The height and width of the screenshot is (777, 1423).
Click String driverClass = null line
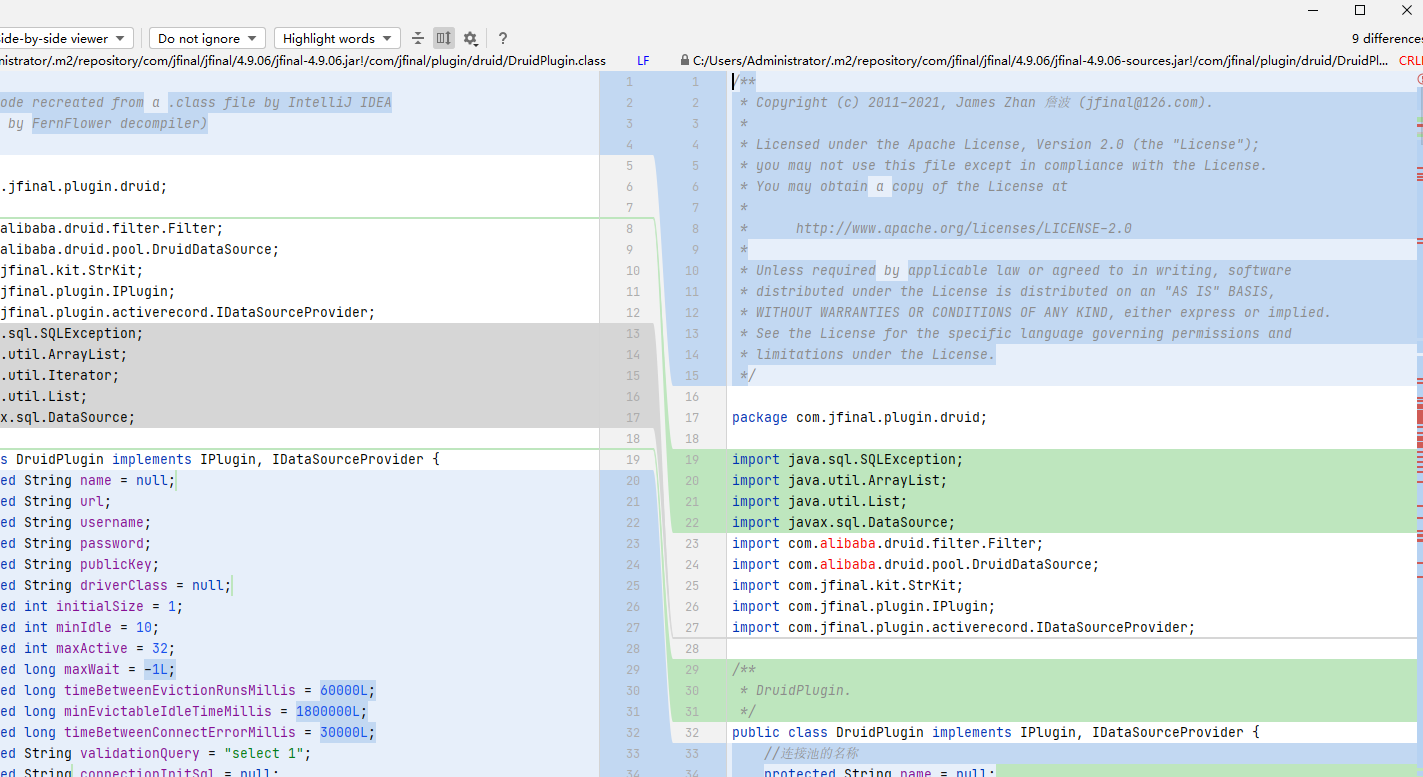point(116,585)
